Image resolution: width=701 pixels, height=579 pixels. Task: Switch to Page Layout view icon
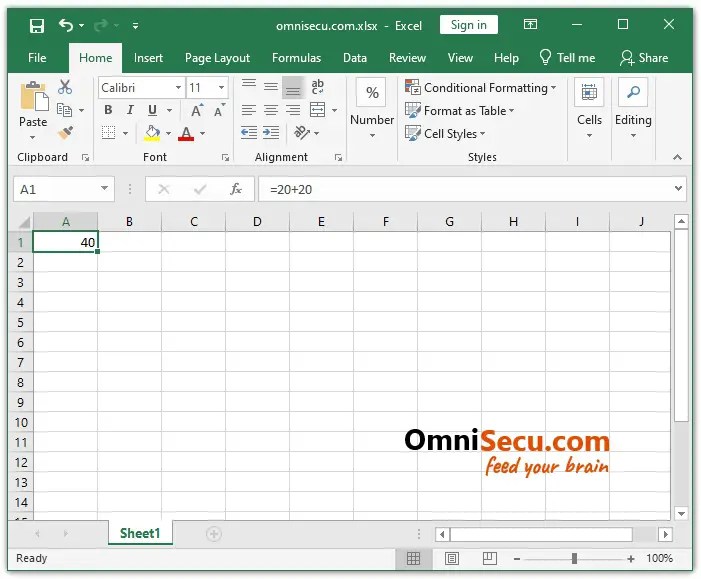click(452, 558)
